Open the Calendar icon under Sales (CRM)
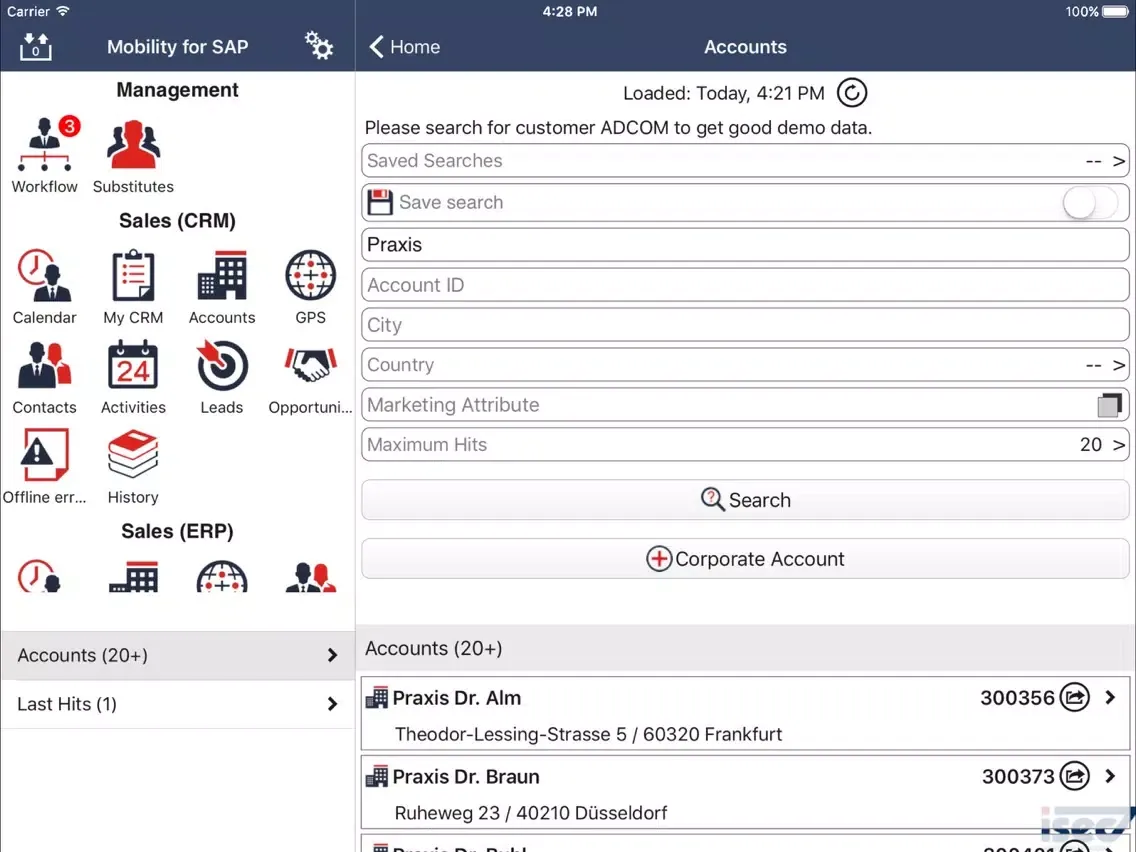 pos(44,275)
